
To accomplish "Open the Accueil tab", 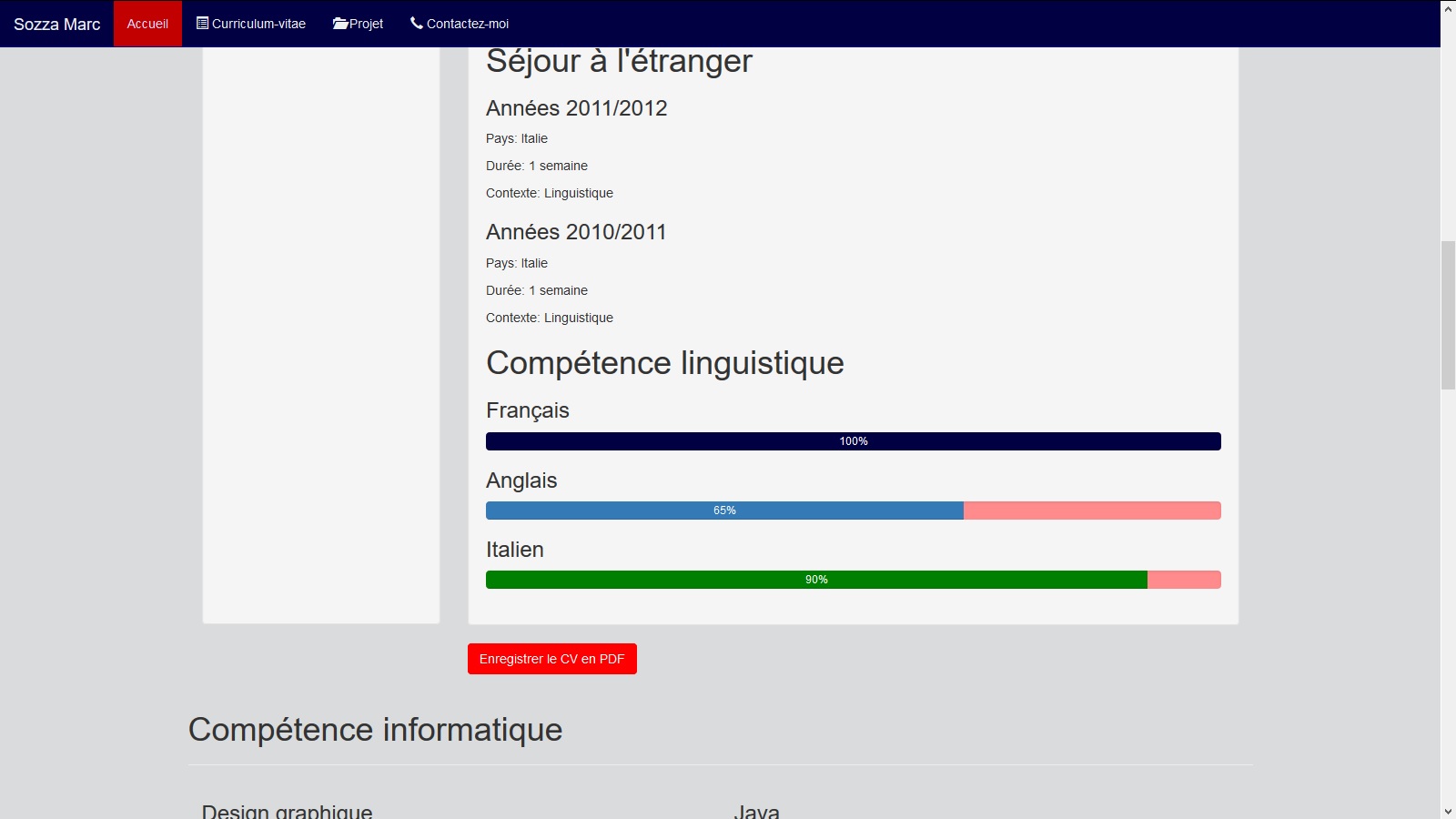I will coord(147,24).
